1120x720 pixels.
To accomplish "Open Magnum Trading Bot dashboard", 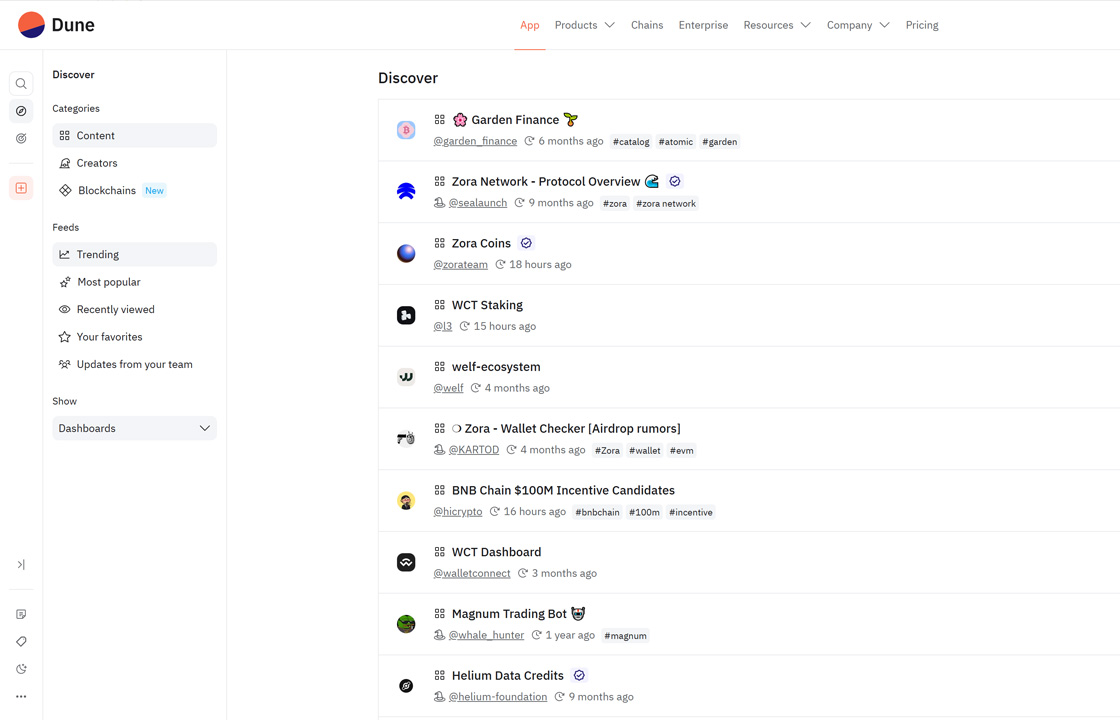I will click(x=518, y=614).
